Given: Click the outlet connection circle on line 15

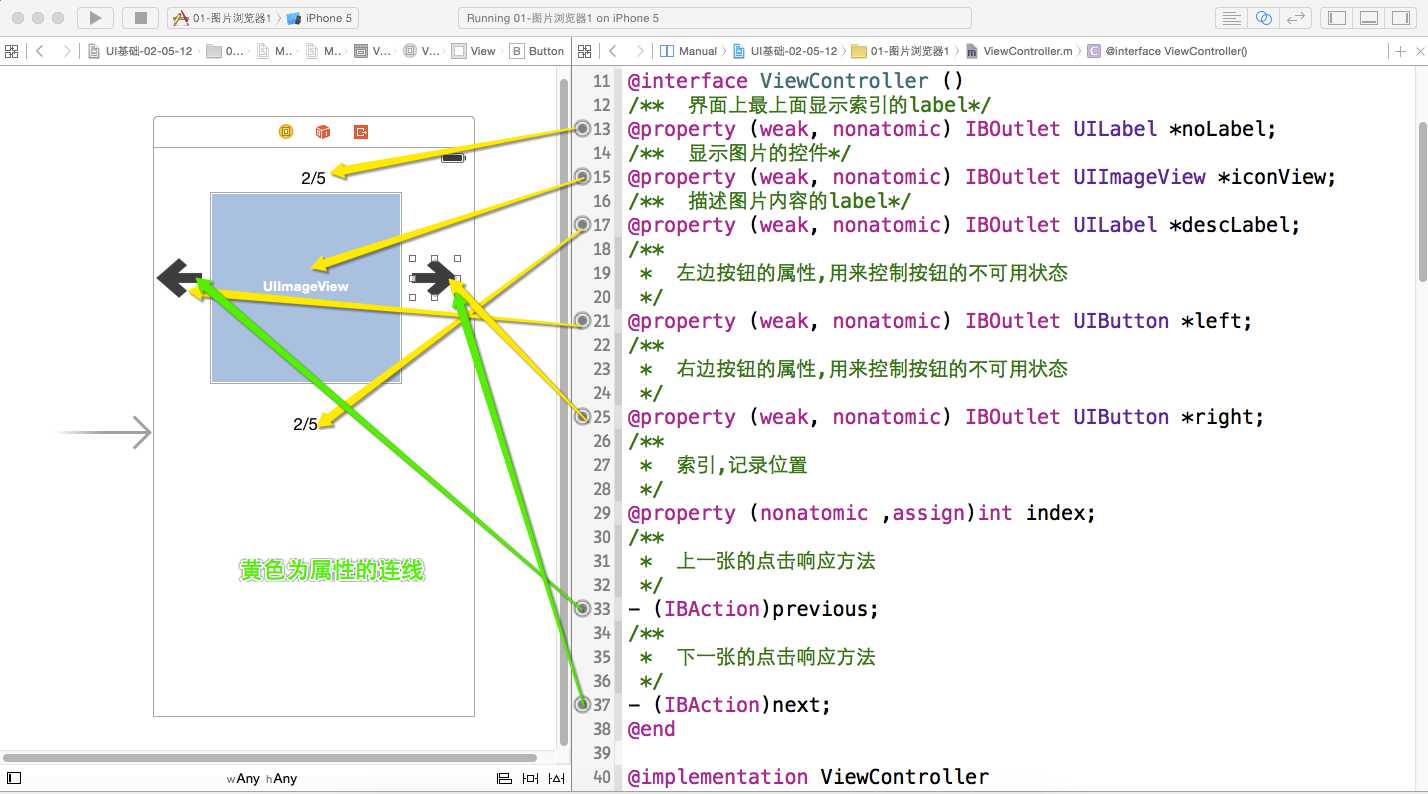Looking at the screenshot, I should (584, 177).
